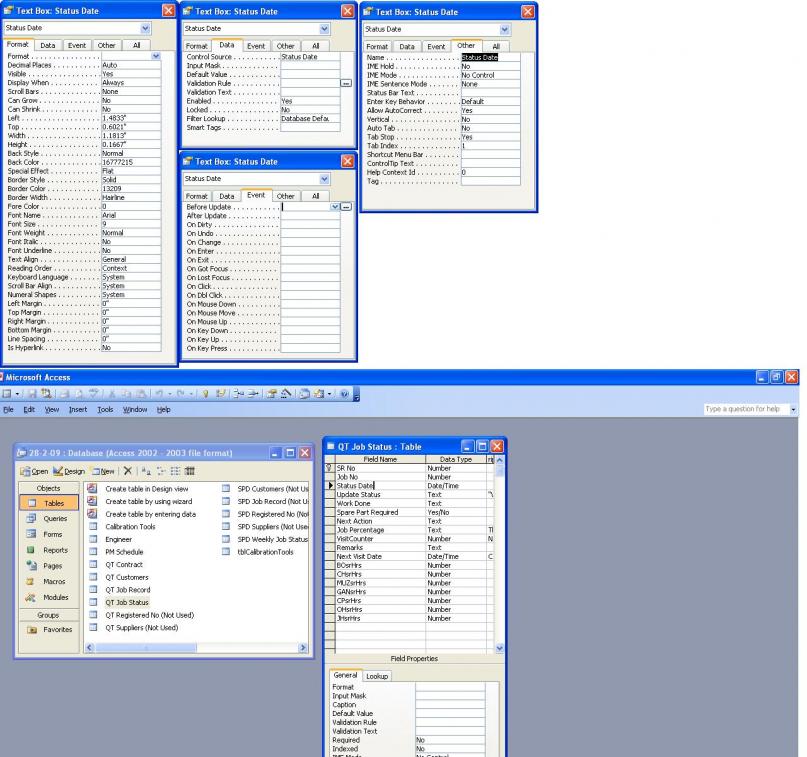Select Queries in the Objects bar
Viewport: 807px width, 757px height.
coord(49,519)
